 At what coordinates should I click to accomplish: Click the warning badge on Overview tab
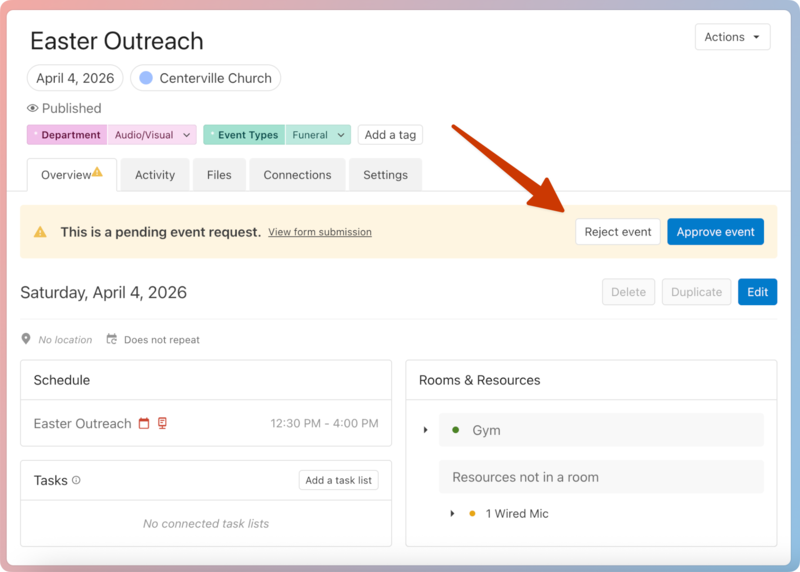pyautogui.click(x=98, y=172)
